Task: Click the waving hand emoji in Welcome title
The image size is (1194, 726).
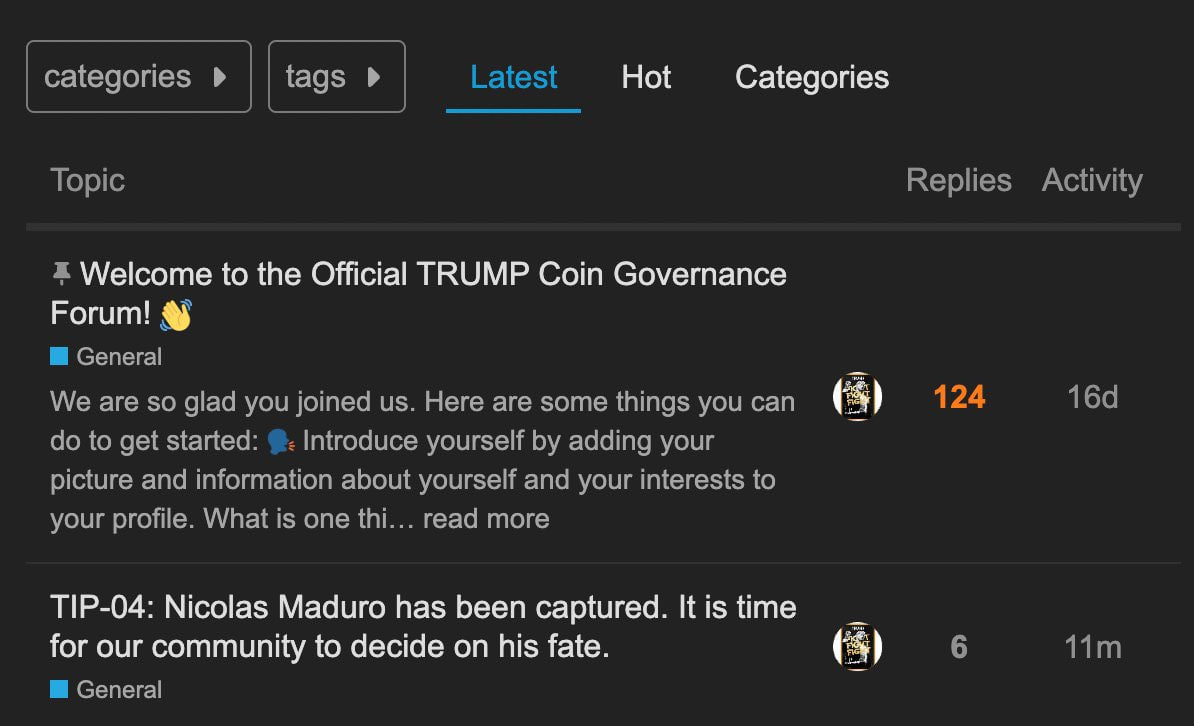Action: (x=176, y=315)
